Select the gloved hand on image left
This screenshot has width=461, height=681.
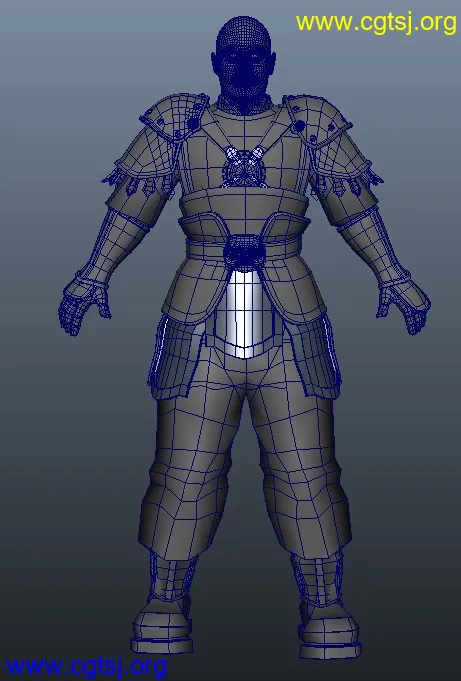click(83, 304)
